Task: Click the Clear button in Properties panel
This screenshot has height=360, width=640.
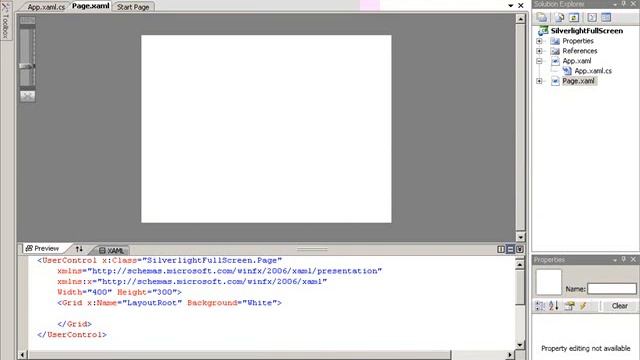Action: coord(619,306)
